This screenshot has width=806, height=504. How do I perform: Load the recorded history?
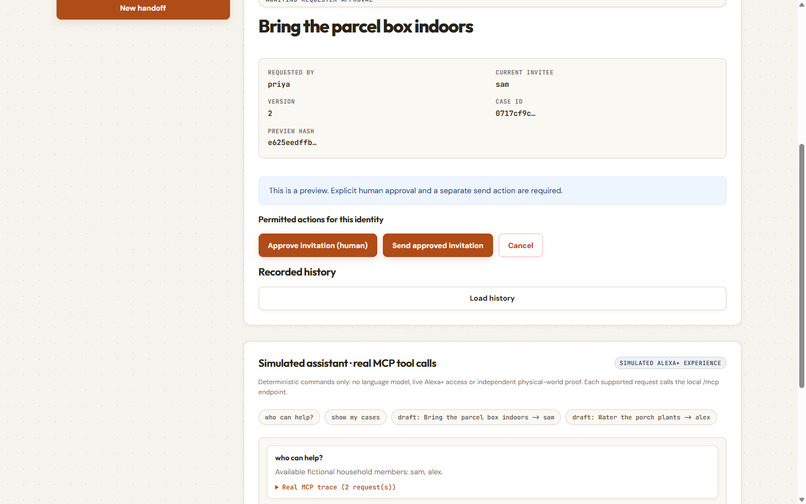(492, 298)
